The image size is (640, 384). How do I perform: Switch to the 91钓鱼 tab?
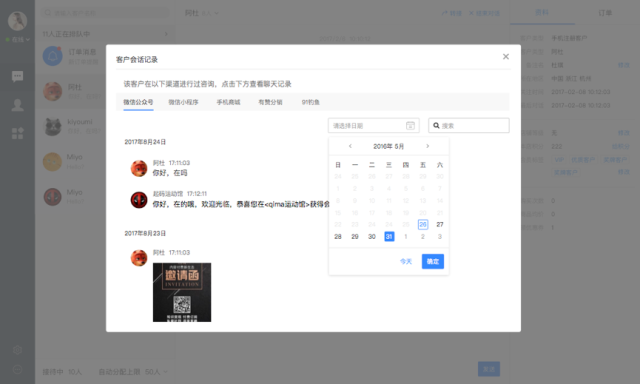310,102
